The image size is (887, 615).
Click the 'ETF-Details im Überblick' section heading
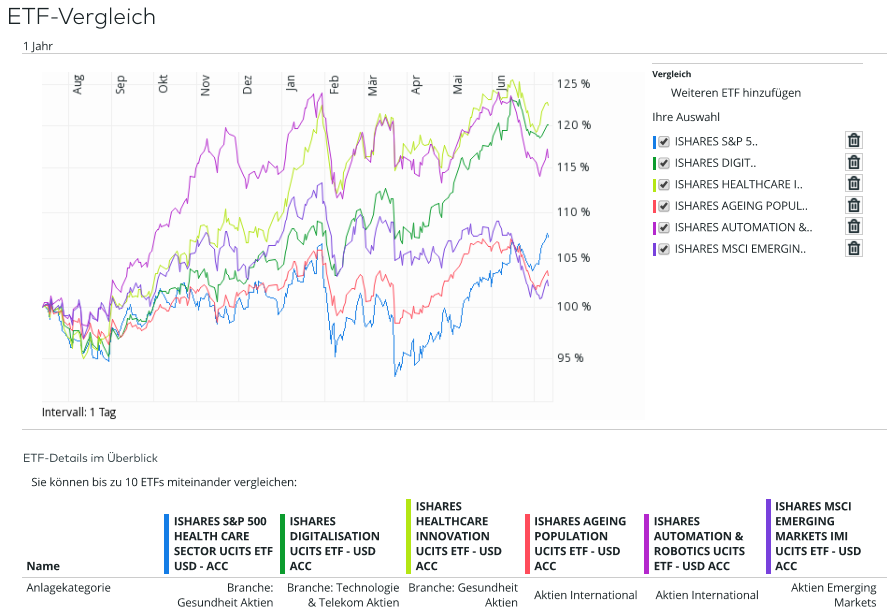pyautogui.click(x=91, y=458)
